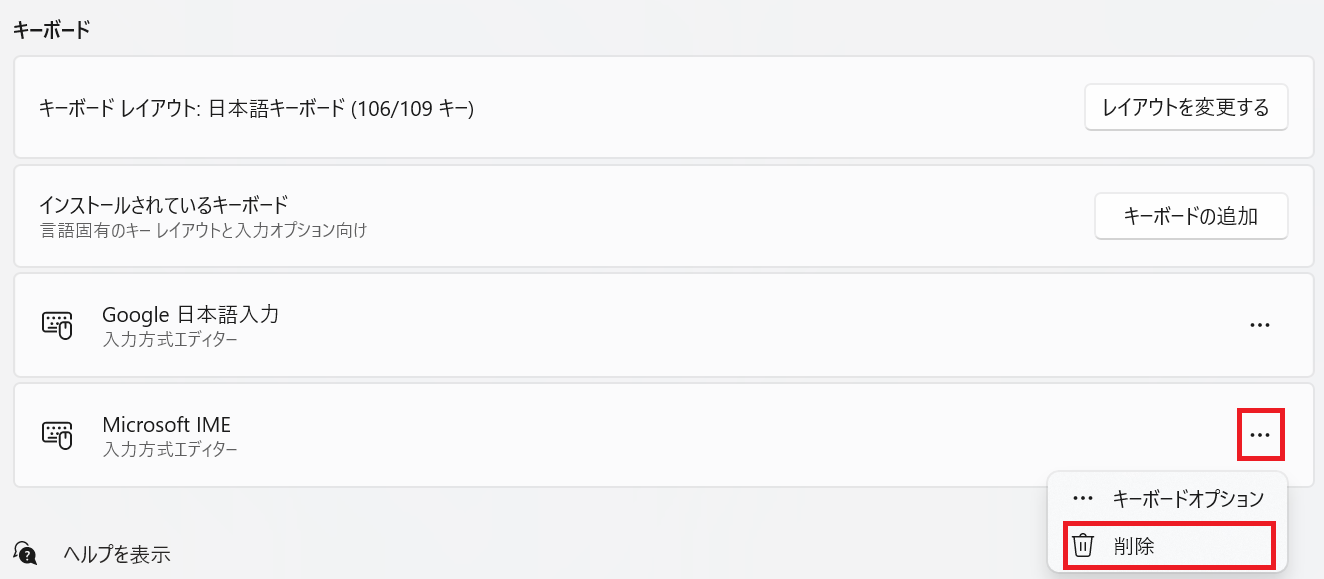Click the trash can icon in the menu

point(1082,546)
